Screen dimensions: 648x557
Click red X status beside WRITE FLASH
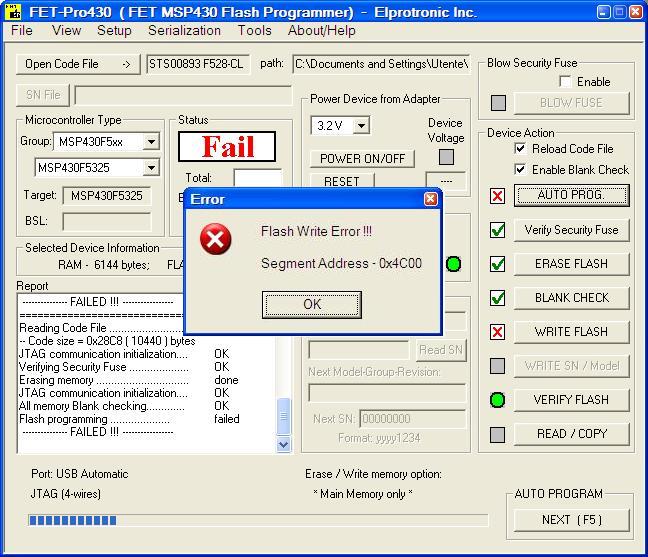coord(498,332)
